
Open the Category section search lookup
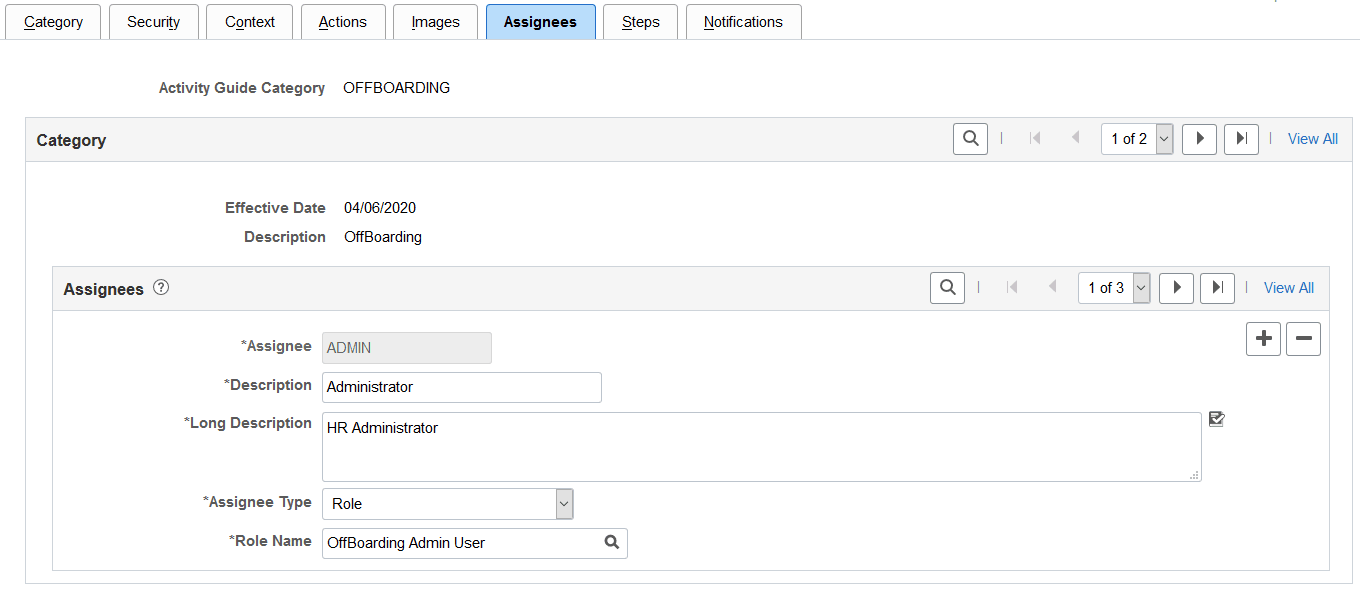pos(969,138)
